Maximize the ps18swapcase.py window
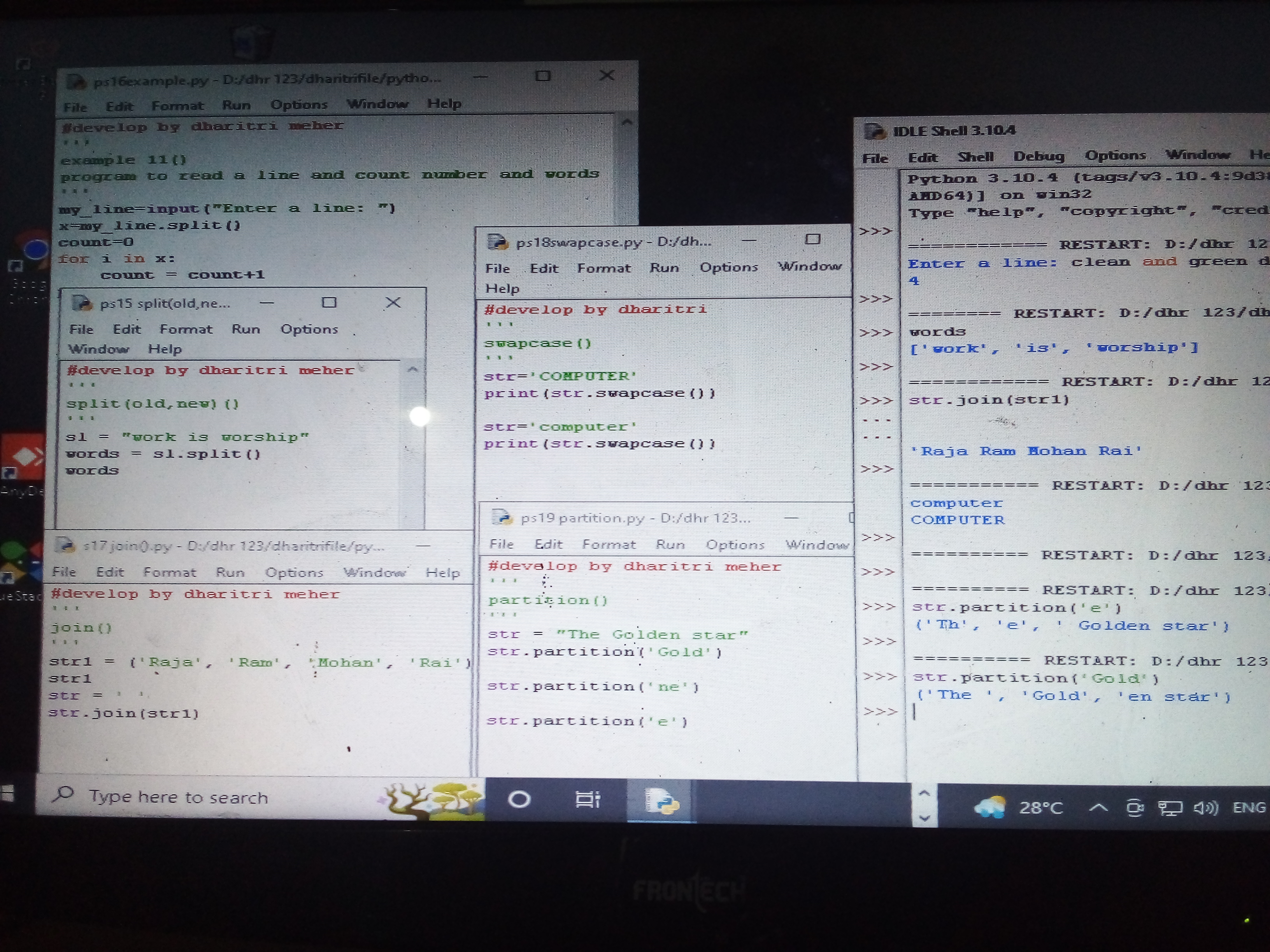 [812, 239]
